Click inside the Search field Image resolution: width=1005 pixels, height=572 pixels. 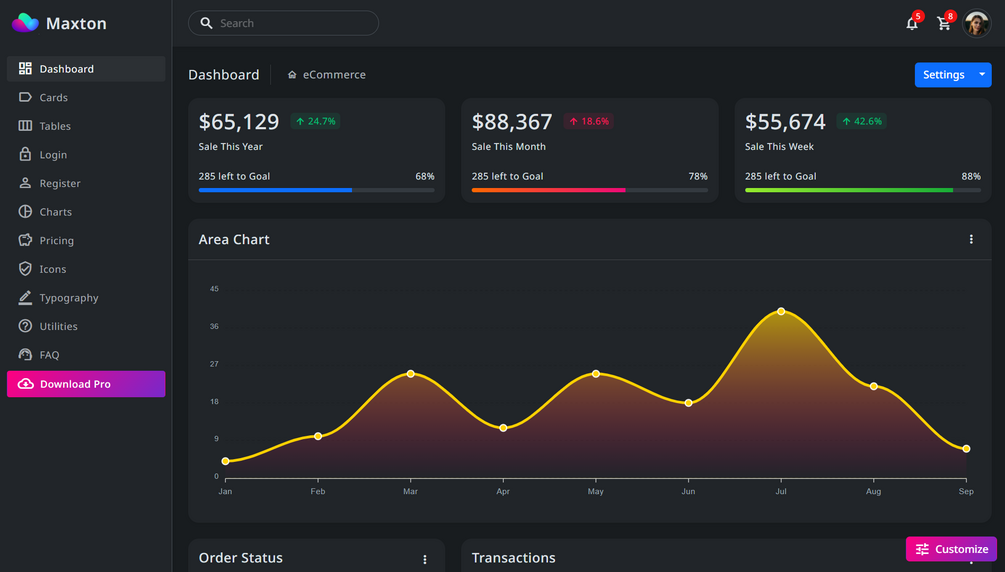[283, 23]
